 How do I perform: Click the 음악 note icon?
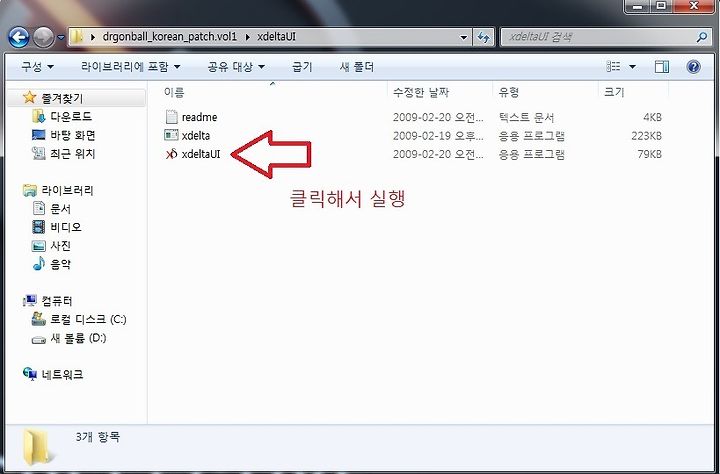[39, 264]
